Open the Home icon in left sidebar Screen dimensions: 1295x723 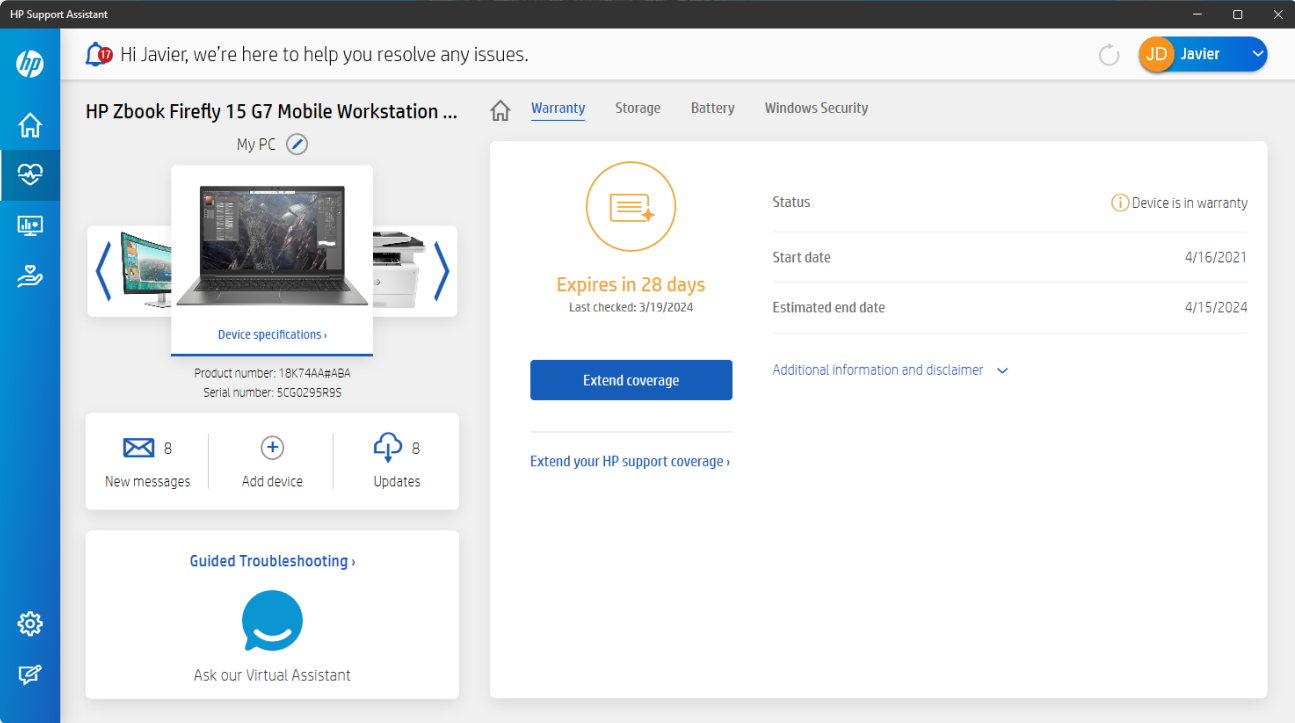[30, 125]
